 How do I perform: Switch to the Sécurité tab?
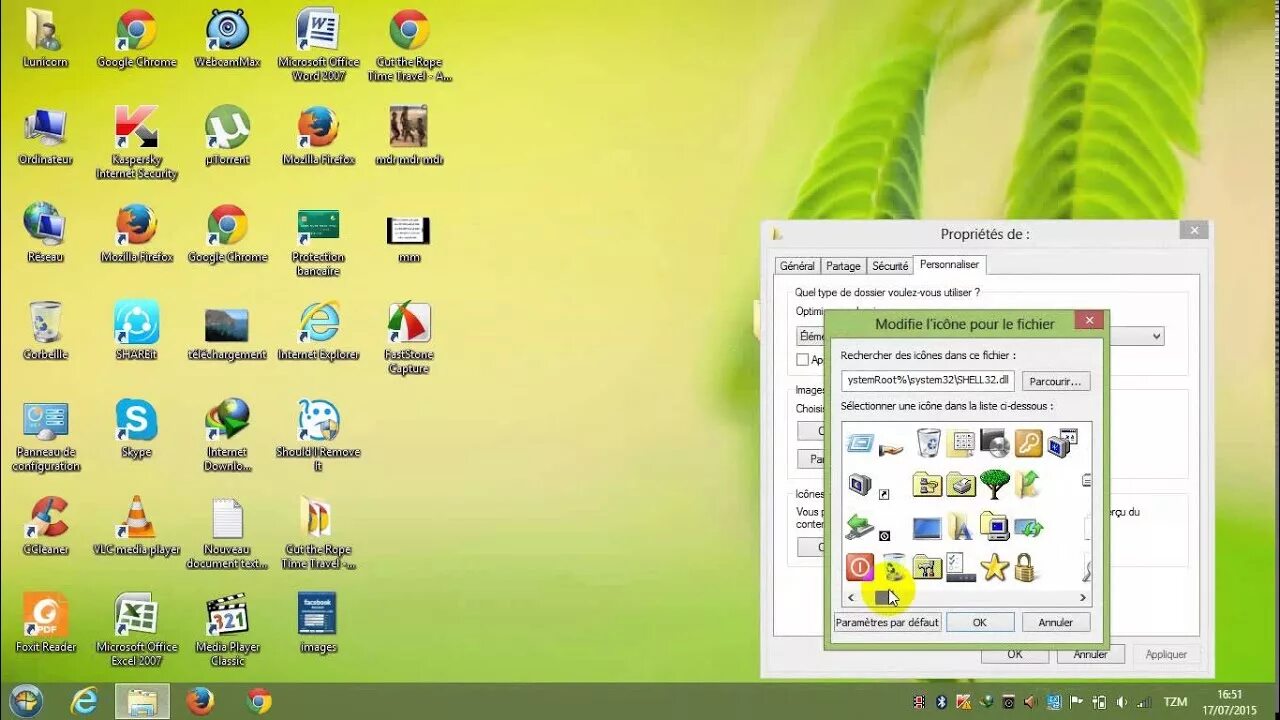click(x=890, y=266)
